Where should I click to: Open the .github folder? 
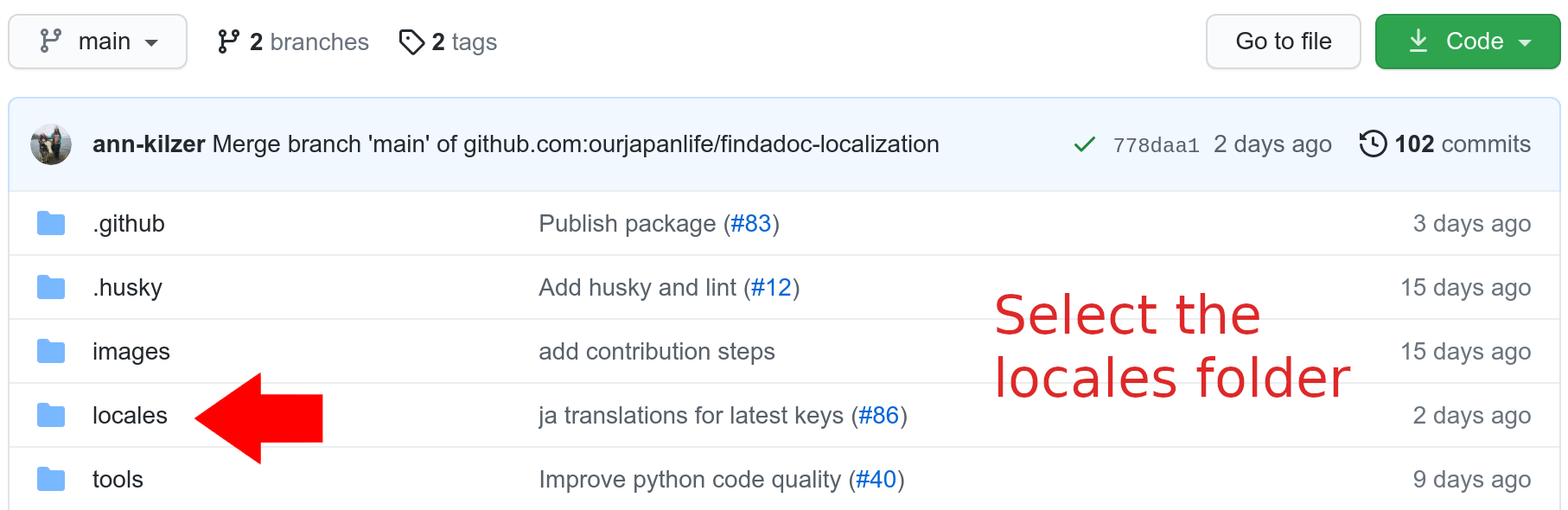point(128,224)
